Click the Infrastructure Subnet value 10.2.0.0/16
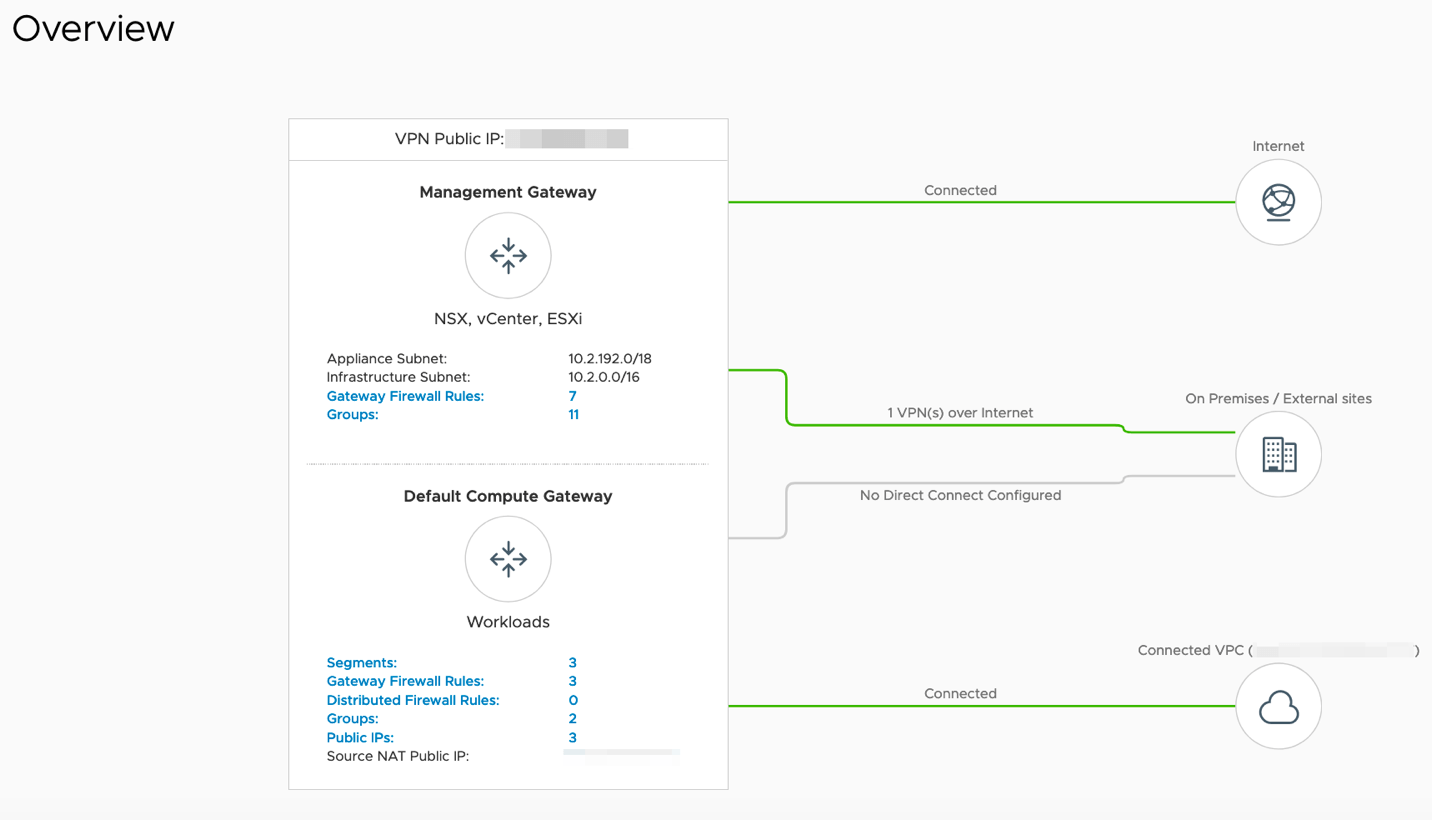Screen dimensions: 1432x820 604,377
